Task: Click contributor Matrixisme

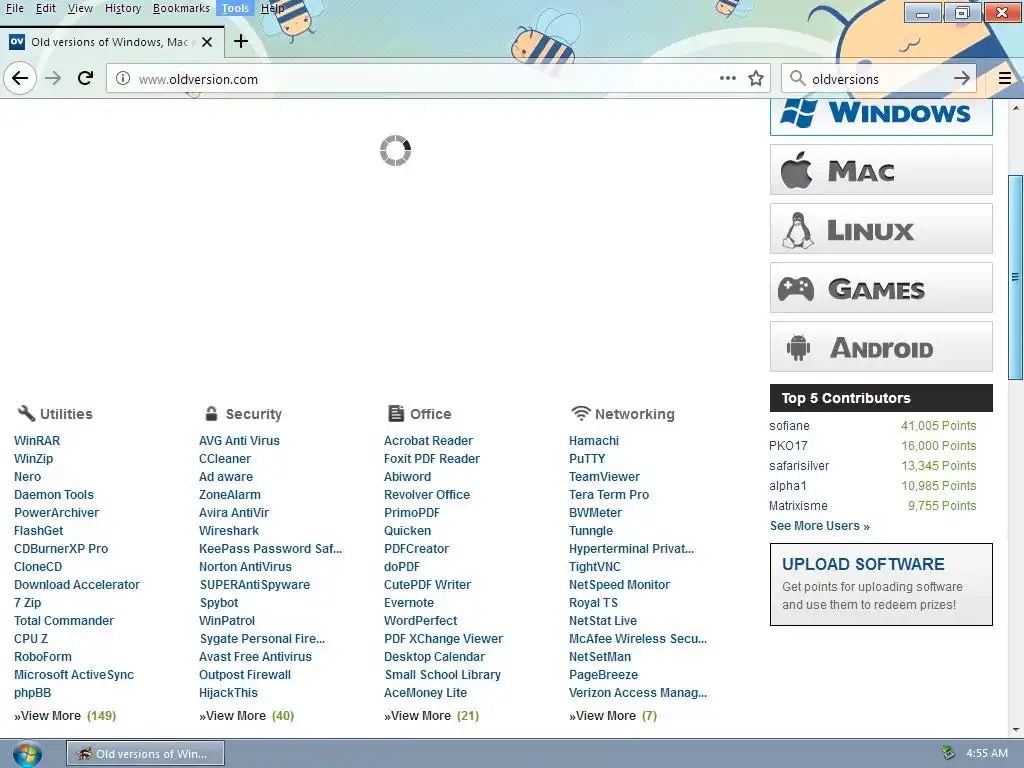Action: point(798,506)
